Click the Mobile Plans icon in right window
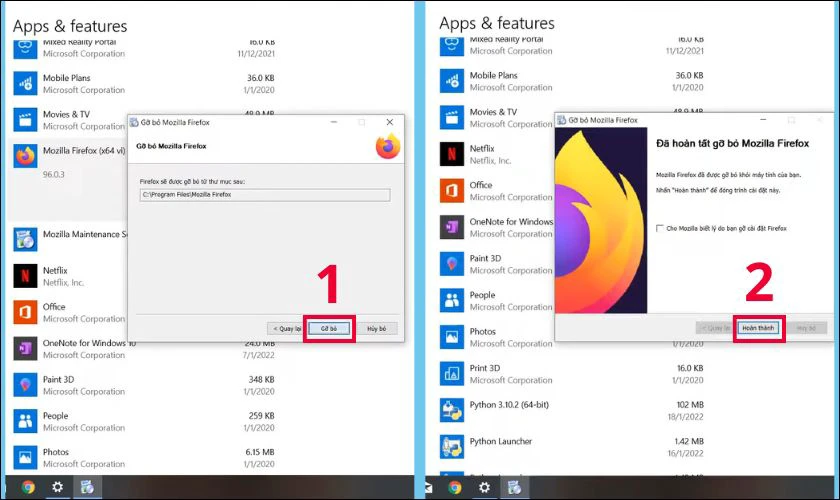840x500 pixels. [452, 81]
